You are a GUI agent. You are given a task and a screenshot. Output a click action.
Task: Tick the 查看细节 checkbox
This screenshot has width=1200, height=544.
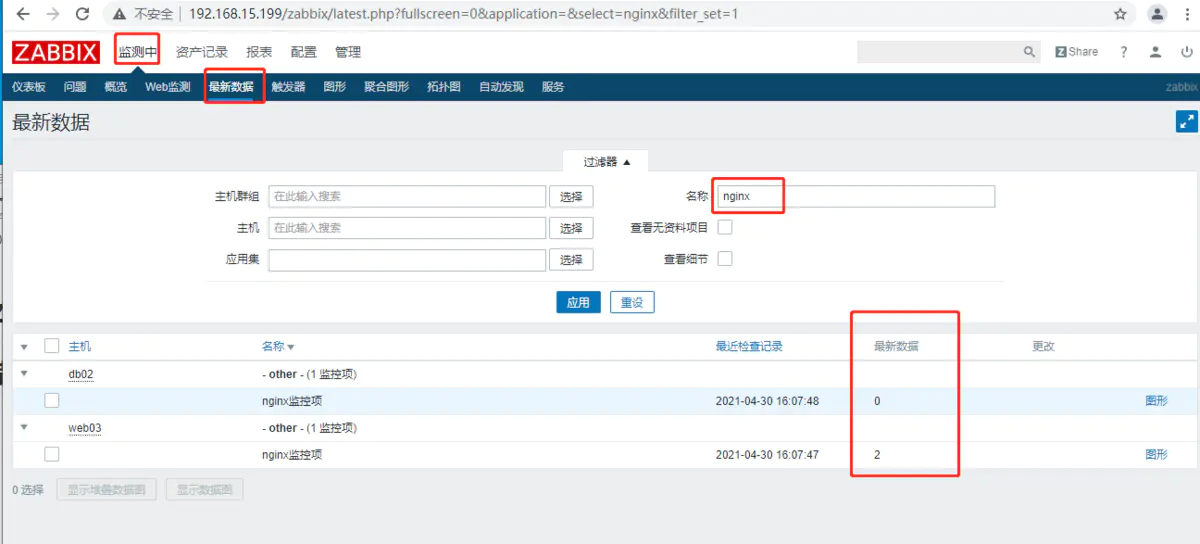[x=726, y=259]
